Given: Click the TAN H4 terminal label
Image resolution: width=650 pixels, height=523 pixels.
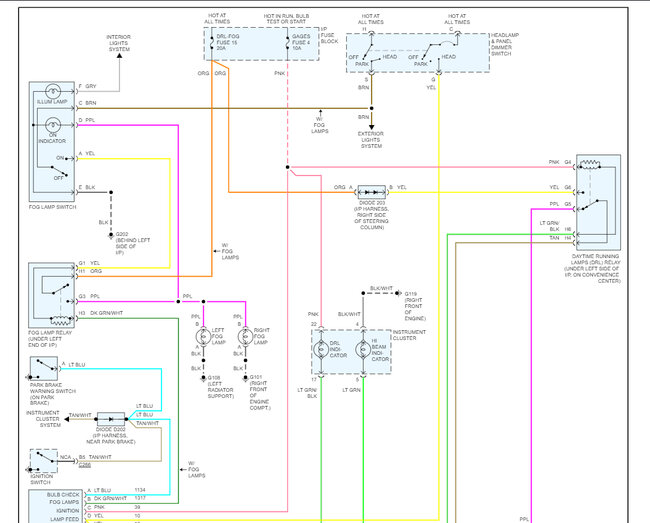Looking at the screenshot, I should (x=560, y=238).
